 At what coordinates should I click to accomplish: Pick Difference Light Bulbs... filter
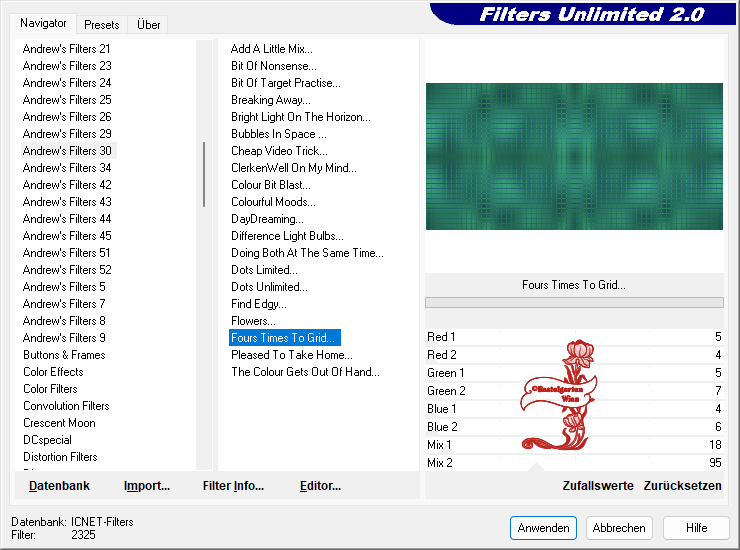coord(287,236)
